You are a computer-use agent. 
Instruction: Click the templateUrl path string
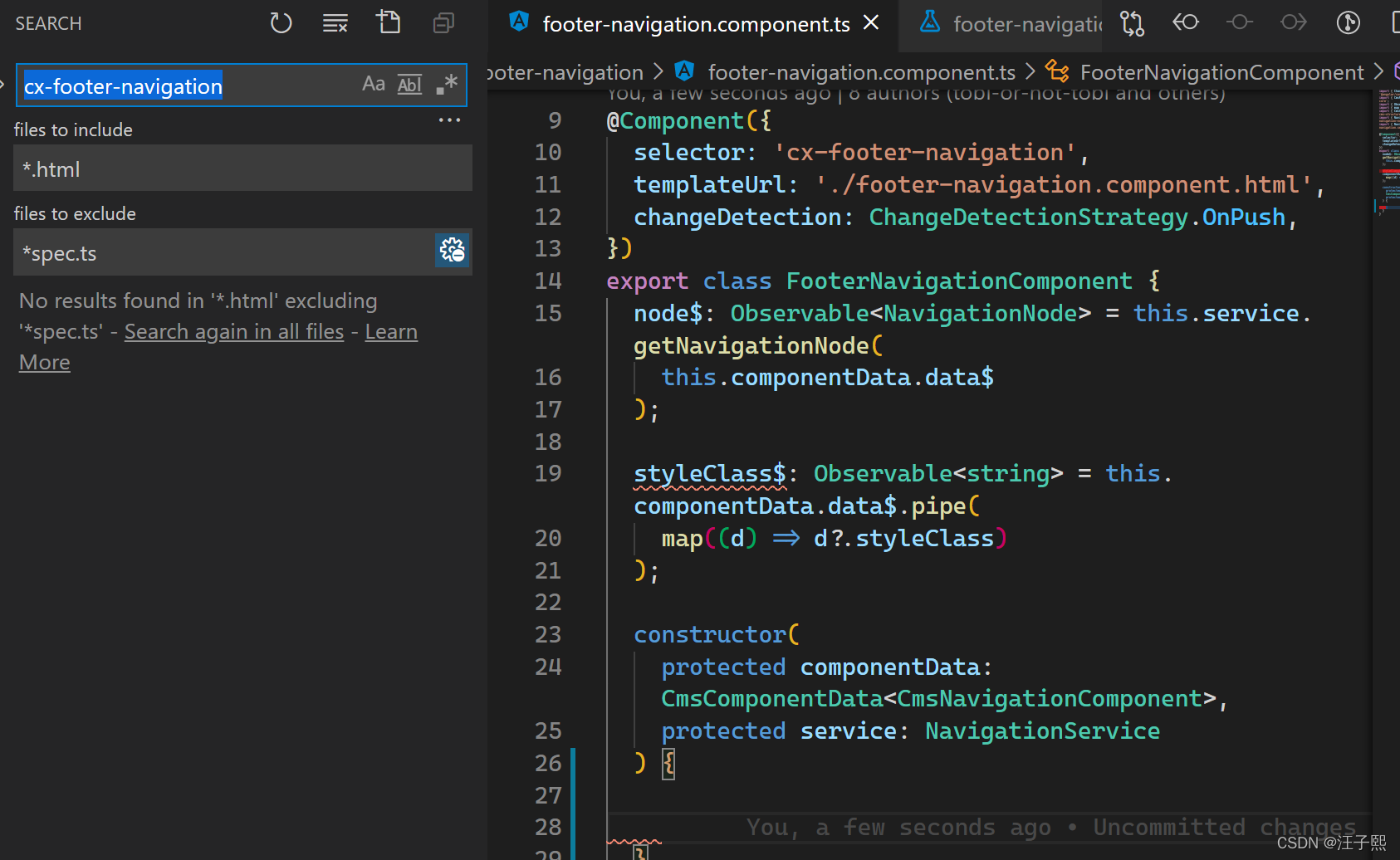click(x=1064, y=185)
